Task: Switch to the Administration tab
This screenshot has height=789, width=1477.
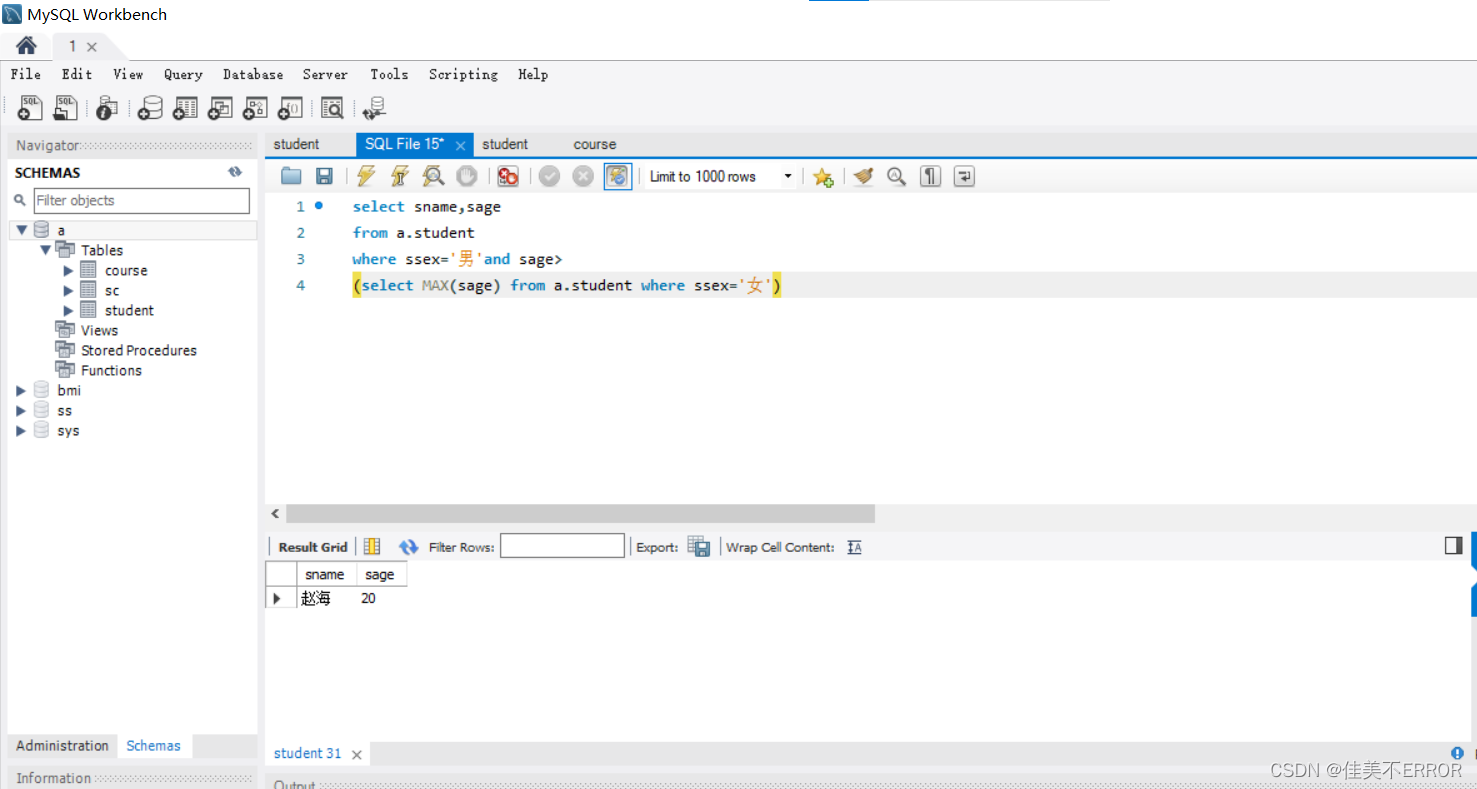Action: point(62,746)
